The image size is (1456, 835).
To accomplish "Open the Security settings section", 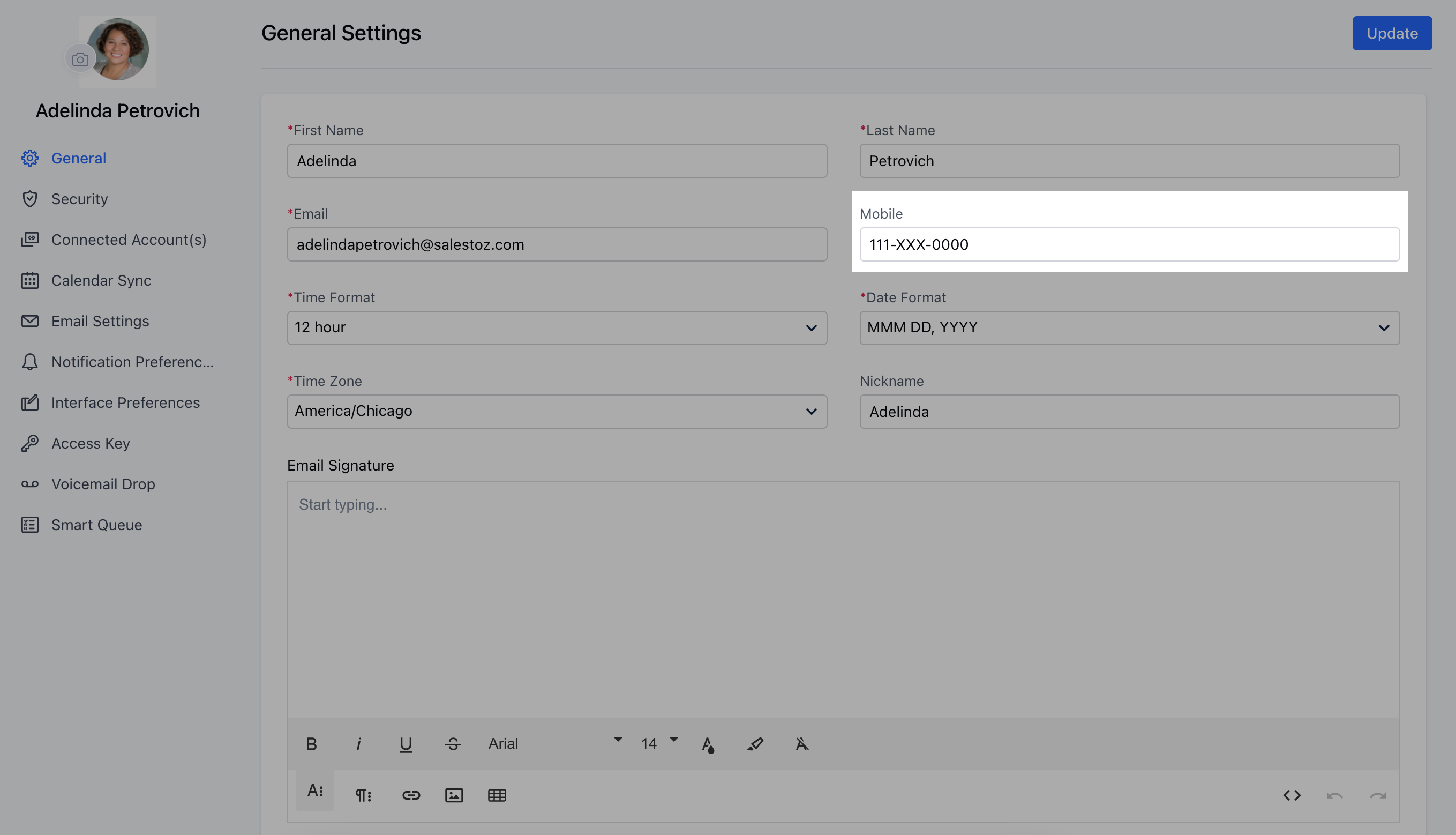I will coord(80,199).
